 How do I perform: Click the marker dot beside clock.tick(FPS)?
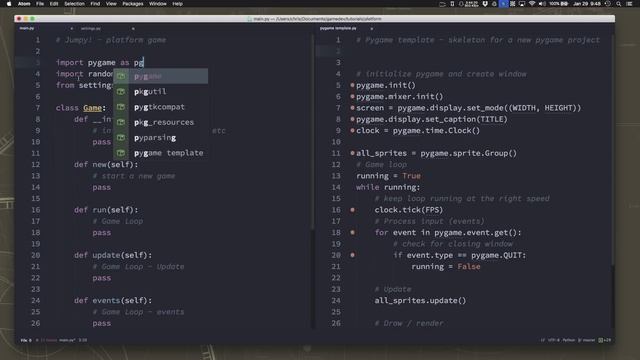pos(352,210)
